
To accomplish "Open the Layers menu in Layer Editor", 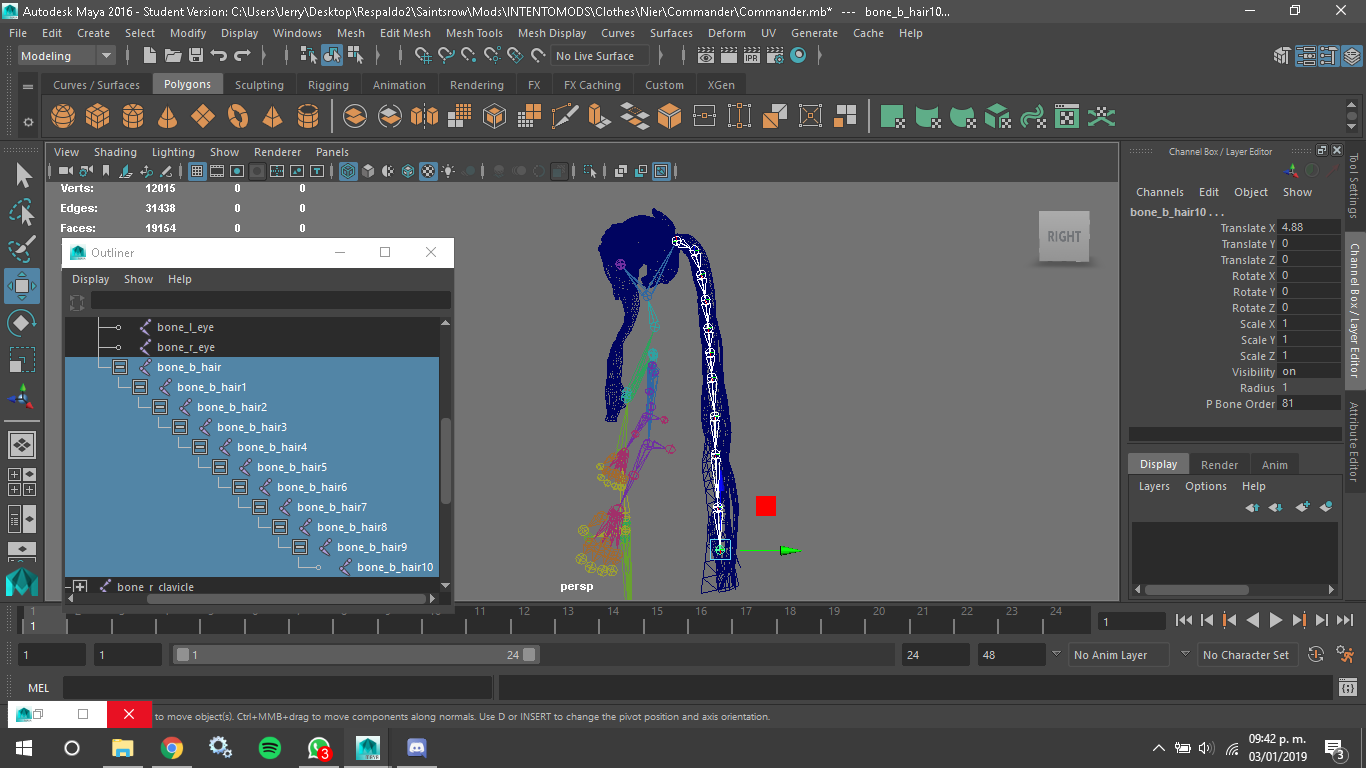I will click(1154, 486).
